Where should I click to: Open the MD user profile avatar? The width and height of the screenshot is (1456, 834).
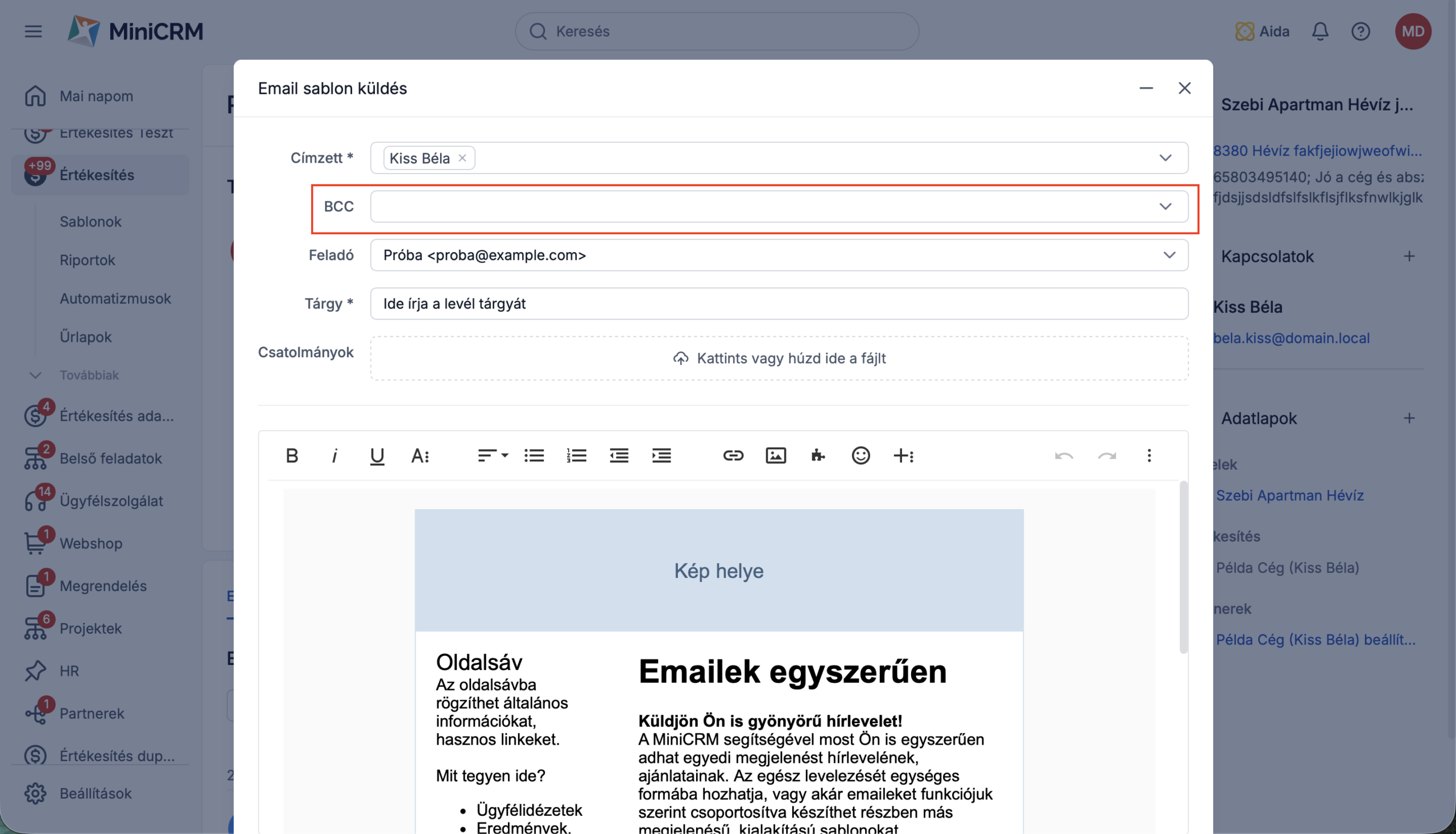point(1413,31)
